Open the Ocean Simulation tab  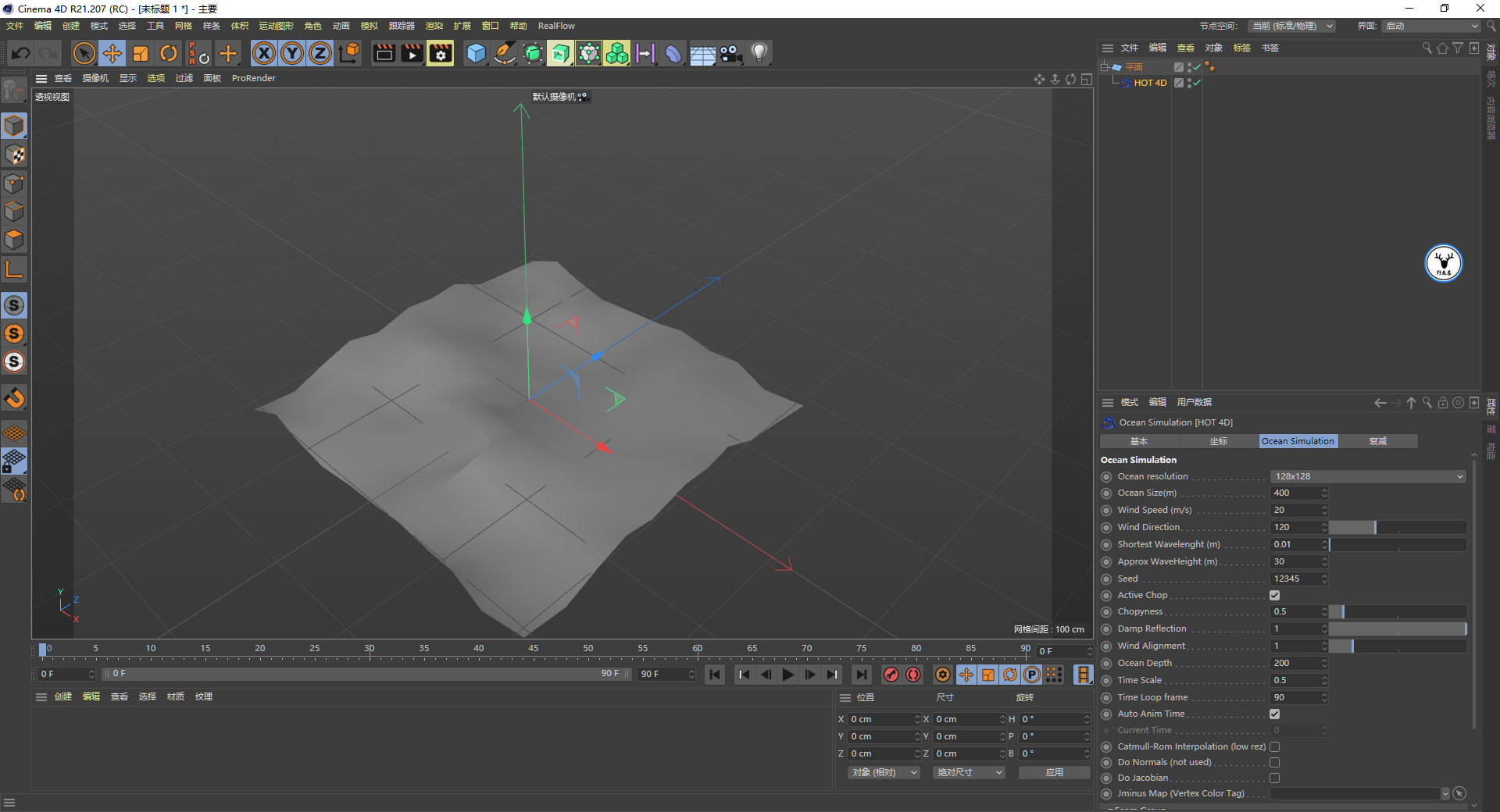[1298, 441]
